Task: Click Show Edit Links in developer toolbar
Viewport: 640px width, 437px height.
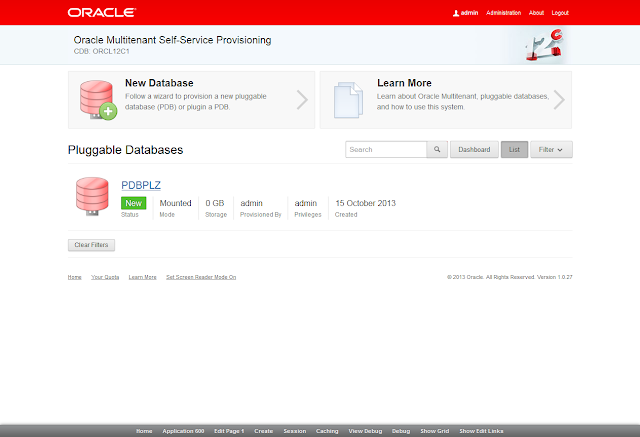Action: pos(481,431)
